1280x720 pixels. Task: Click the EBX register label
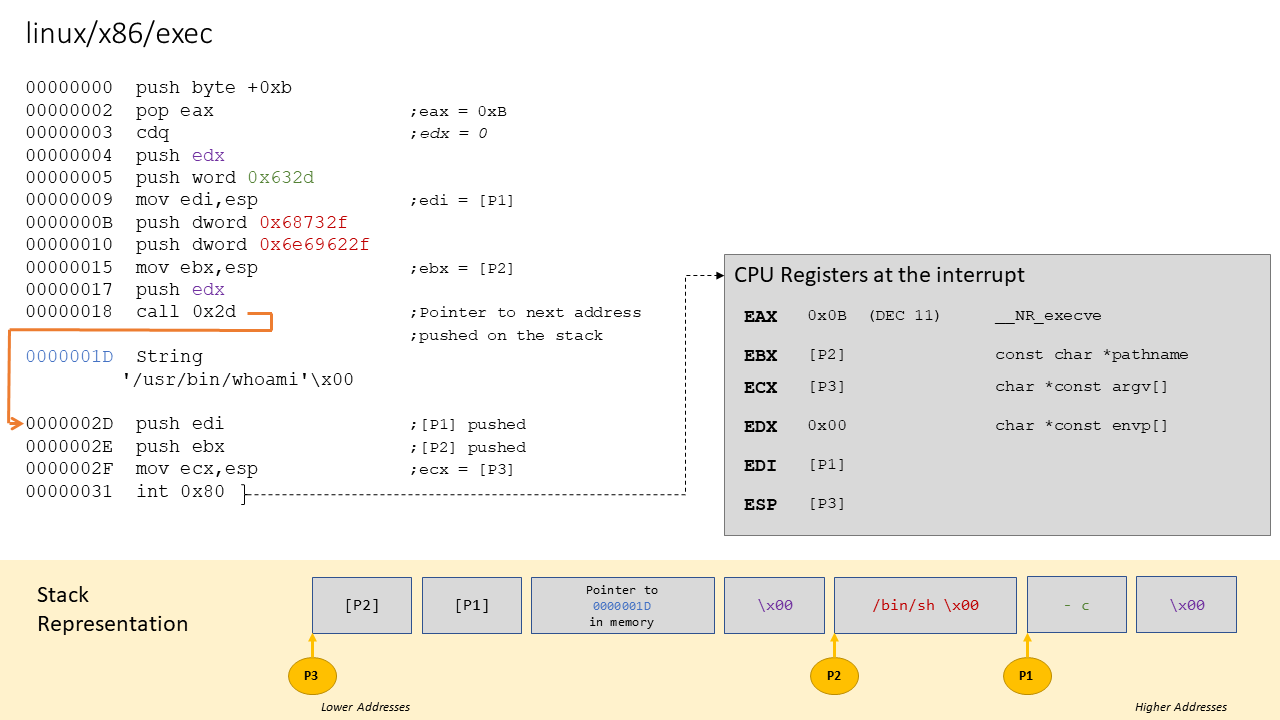760,355
